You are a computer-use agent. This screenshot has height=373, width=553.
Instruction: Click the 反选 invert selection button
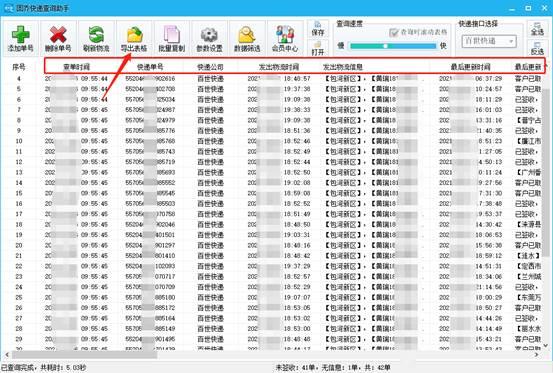[537, 48]
